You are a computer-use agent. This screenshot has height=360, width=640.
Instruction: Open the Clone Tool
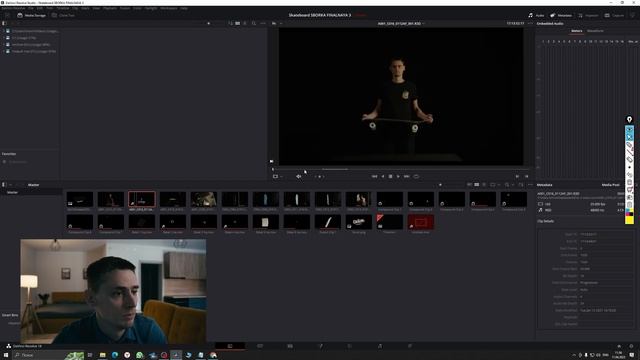click(63, 15)
